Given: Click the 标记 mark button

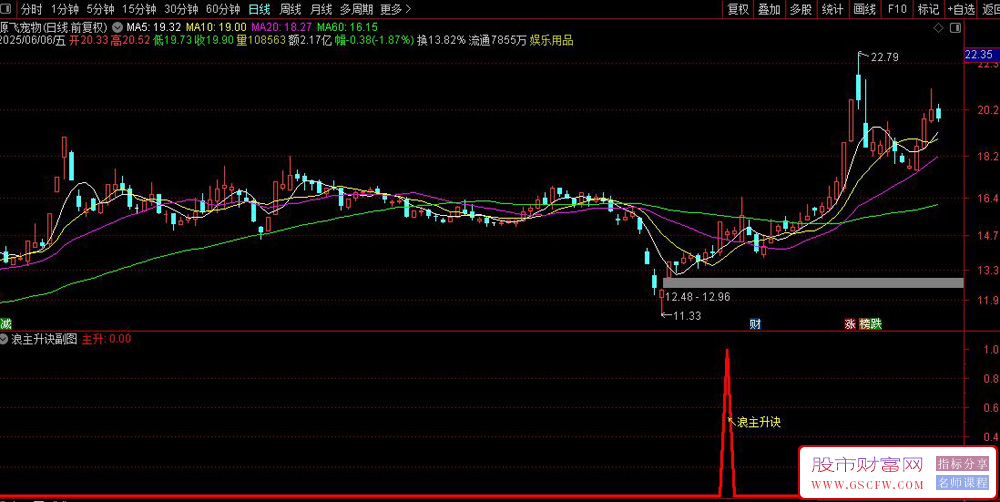Looking at the screenshot, I should point(928,9).
